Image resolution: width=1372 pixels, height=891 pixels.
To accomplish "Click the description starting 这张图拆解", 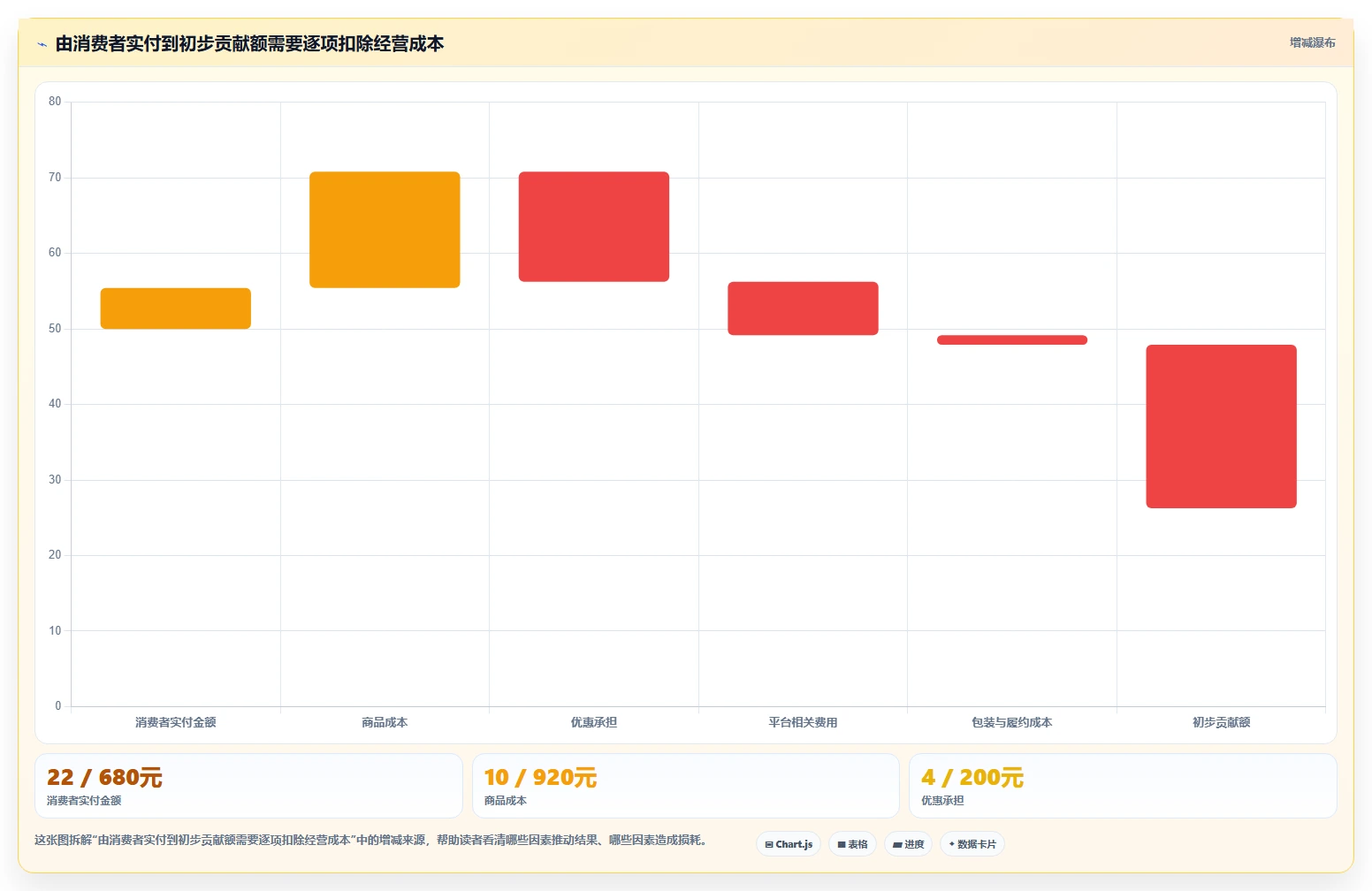I will coord(372,840).
